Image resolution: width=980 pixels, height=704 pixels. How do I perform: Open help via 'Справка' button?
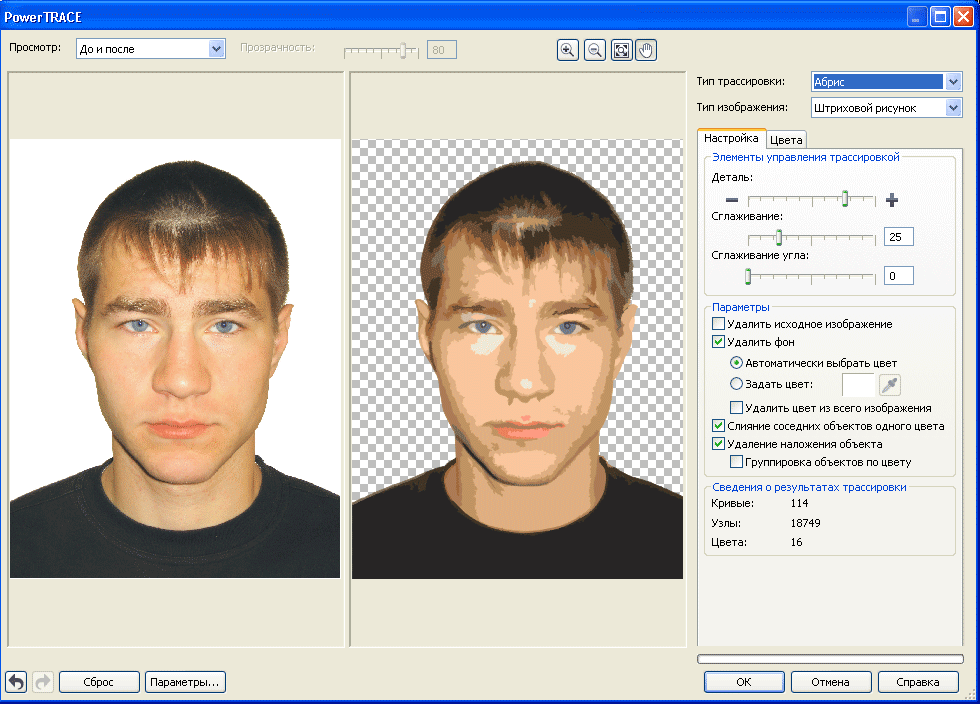click(918, 682)
